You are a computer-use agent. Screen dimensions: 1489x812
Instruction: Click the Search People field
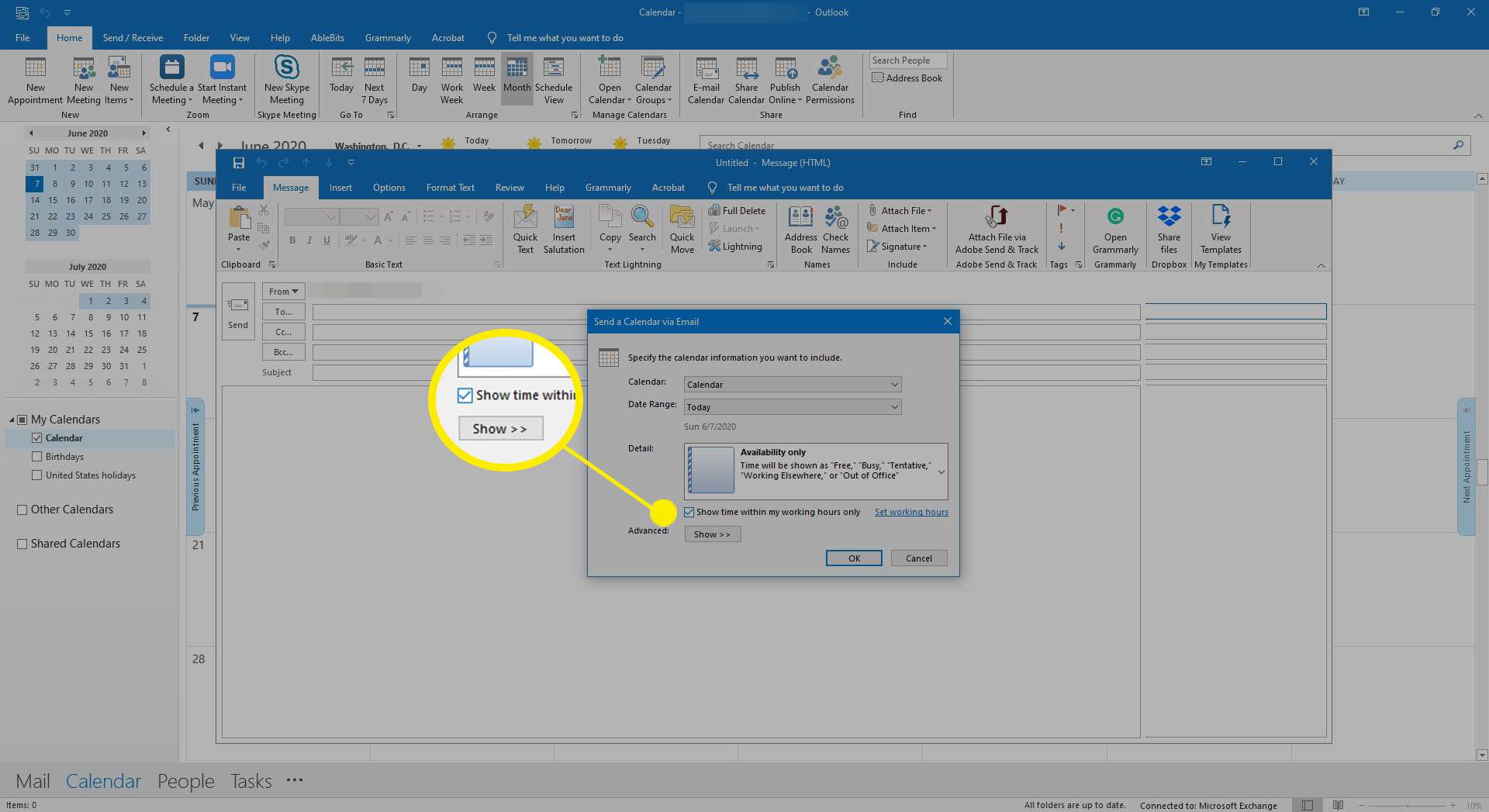click(908, 60)
